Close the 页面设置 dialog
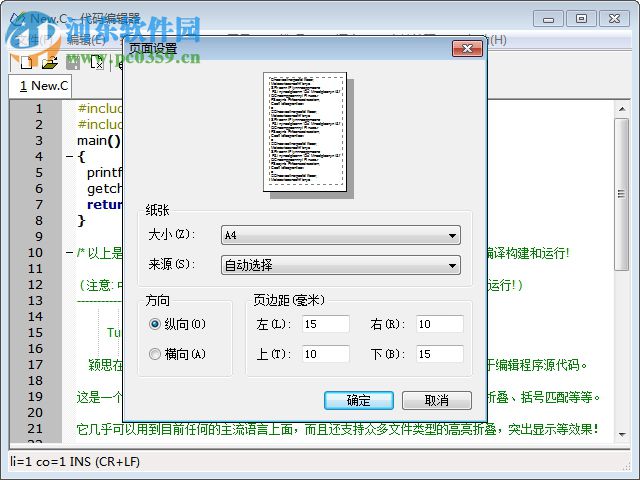Viewport: 640px width, 480px height. pyautogui.click(x=467, y=49)
